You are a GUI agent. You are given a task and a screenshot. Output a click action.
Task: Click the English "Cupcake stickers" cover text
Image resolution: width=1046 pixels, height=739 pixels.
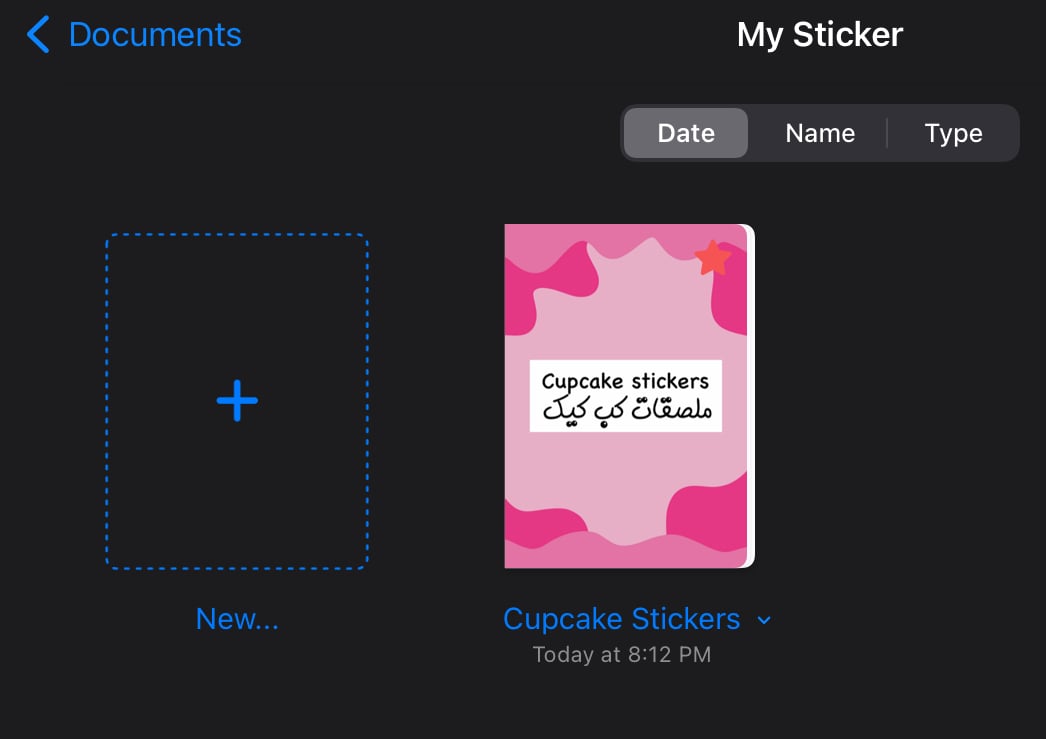coord(625,381)
